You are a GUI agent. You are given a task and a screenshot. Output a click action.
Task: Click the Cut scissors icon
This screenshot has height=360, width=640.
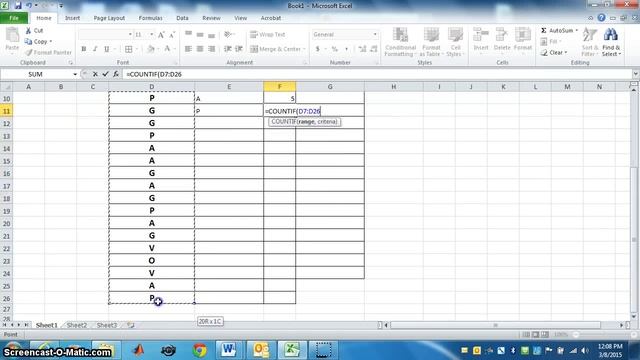[28, 31]
